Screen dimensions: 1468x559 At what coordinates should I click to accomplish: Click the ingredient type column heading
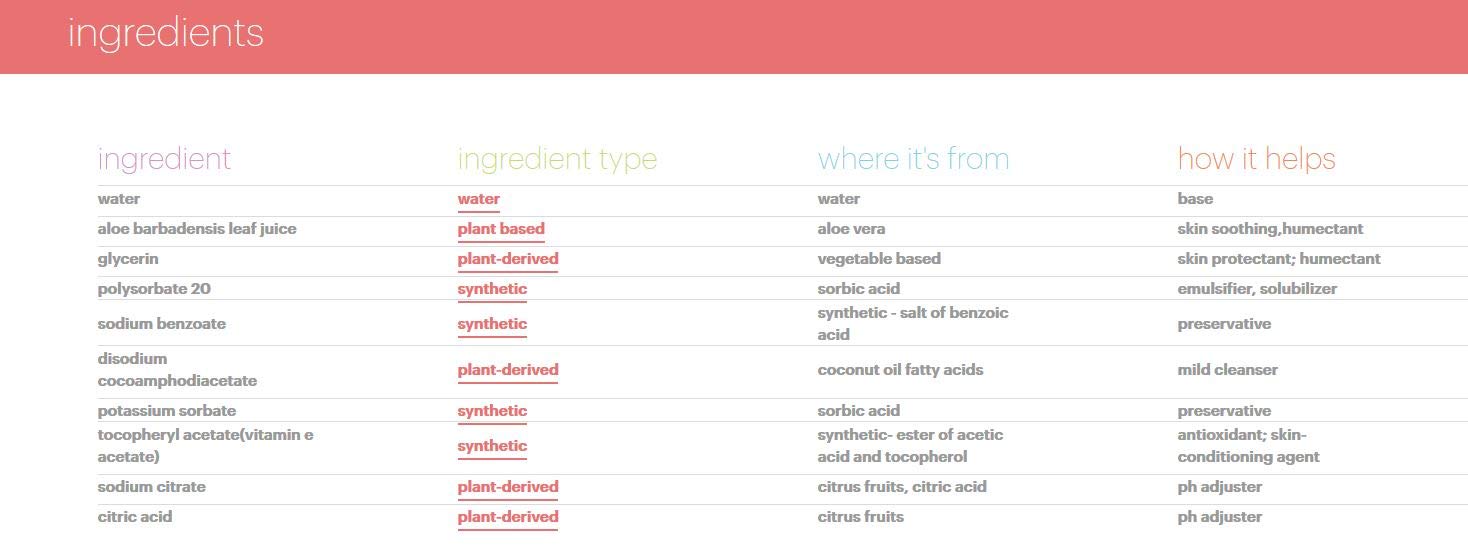557,159
